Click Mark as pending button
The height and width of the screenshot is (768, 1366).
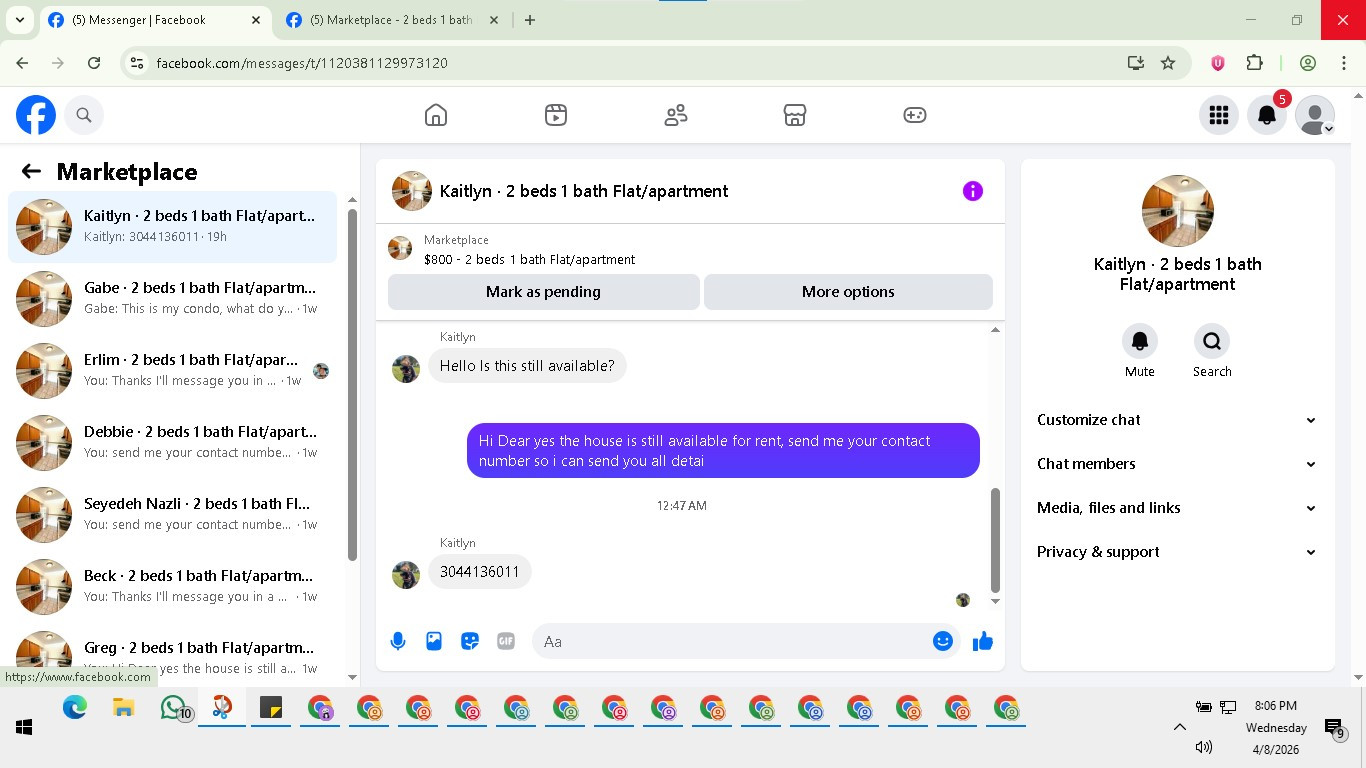[543, 292]
